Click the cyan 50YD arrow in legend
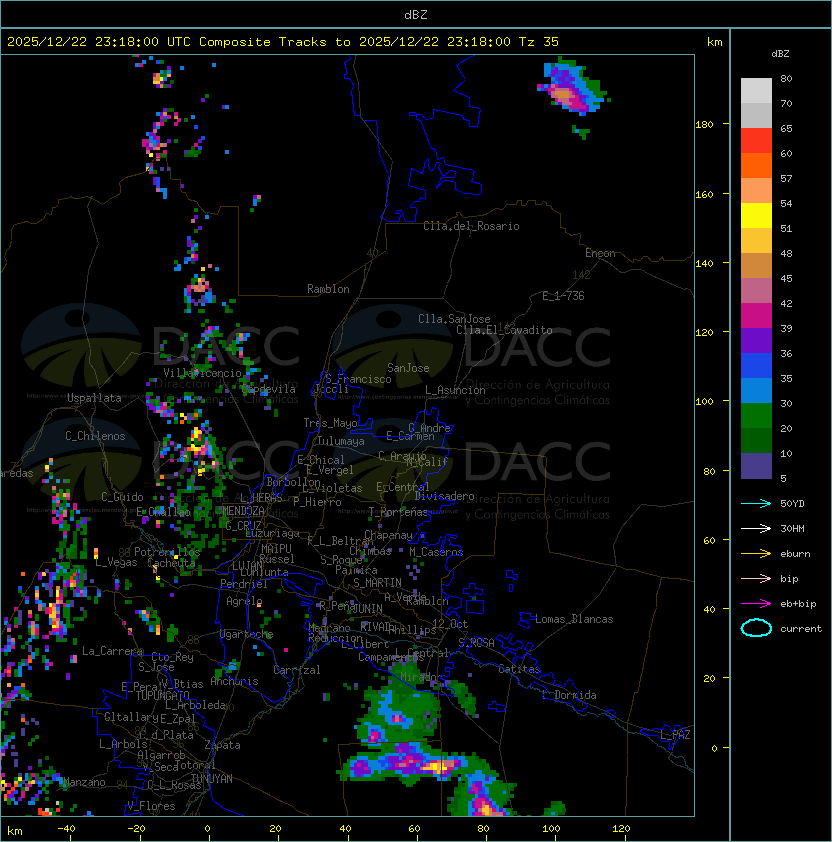Screen dimensions: 832x842 click(x=756, y=503)
